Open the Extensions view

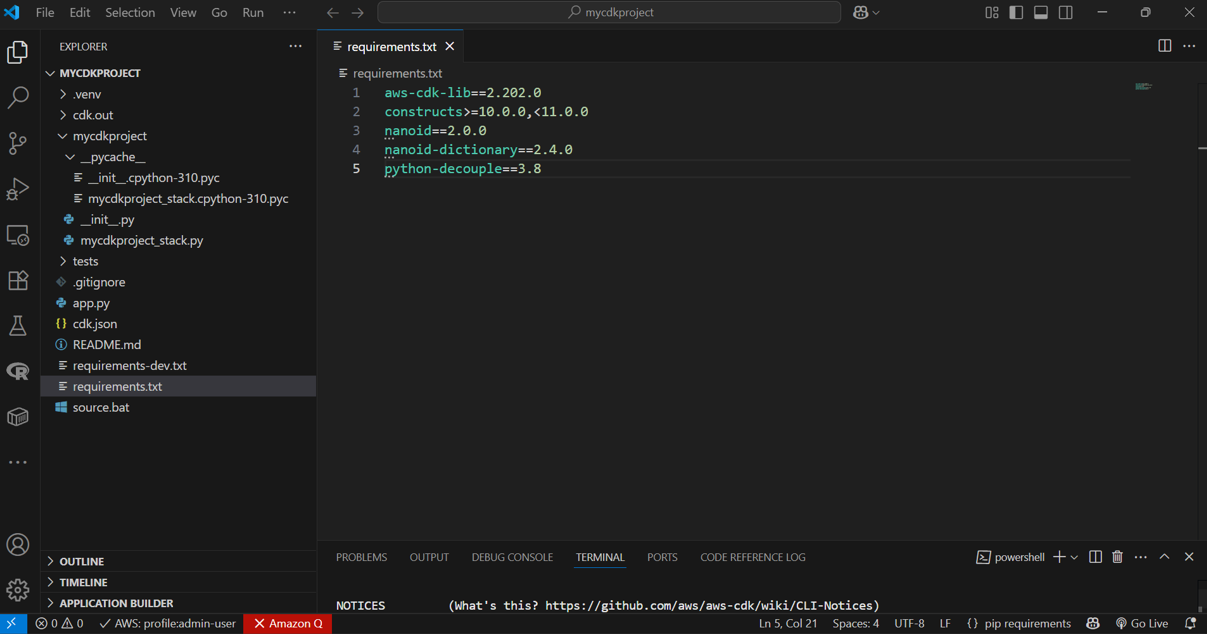click(x=18, y=280)
